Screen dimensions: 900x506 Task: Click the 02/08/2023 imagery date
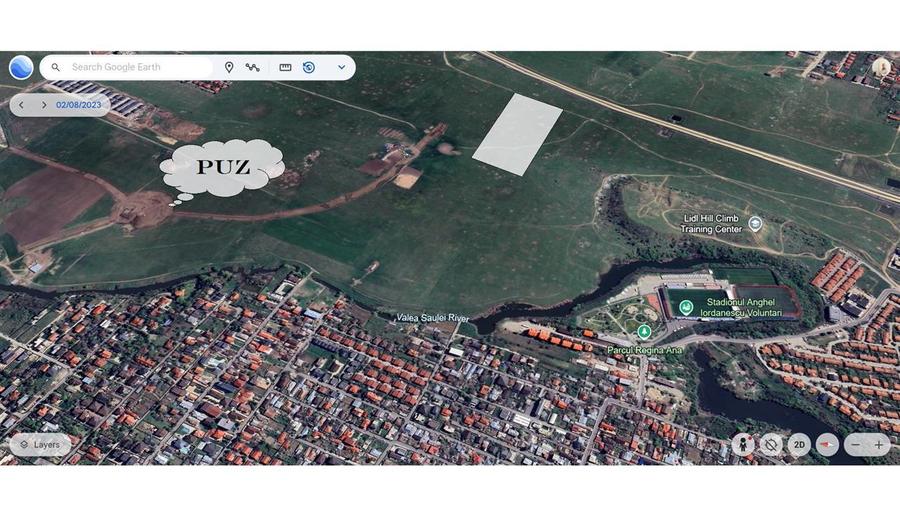click(79, 105)
